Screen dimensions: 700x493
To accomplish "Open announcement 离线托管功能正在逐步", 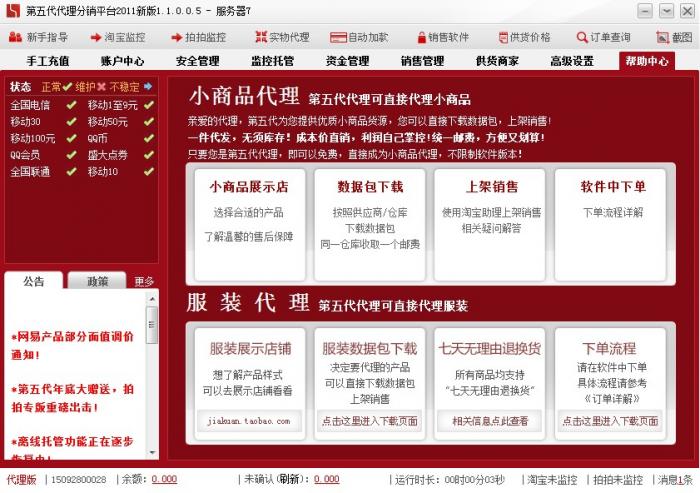I will point(72,448).
